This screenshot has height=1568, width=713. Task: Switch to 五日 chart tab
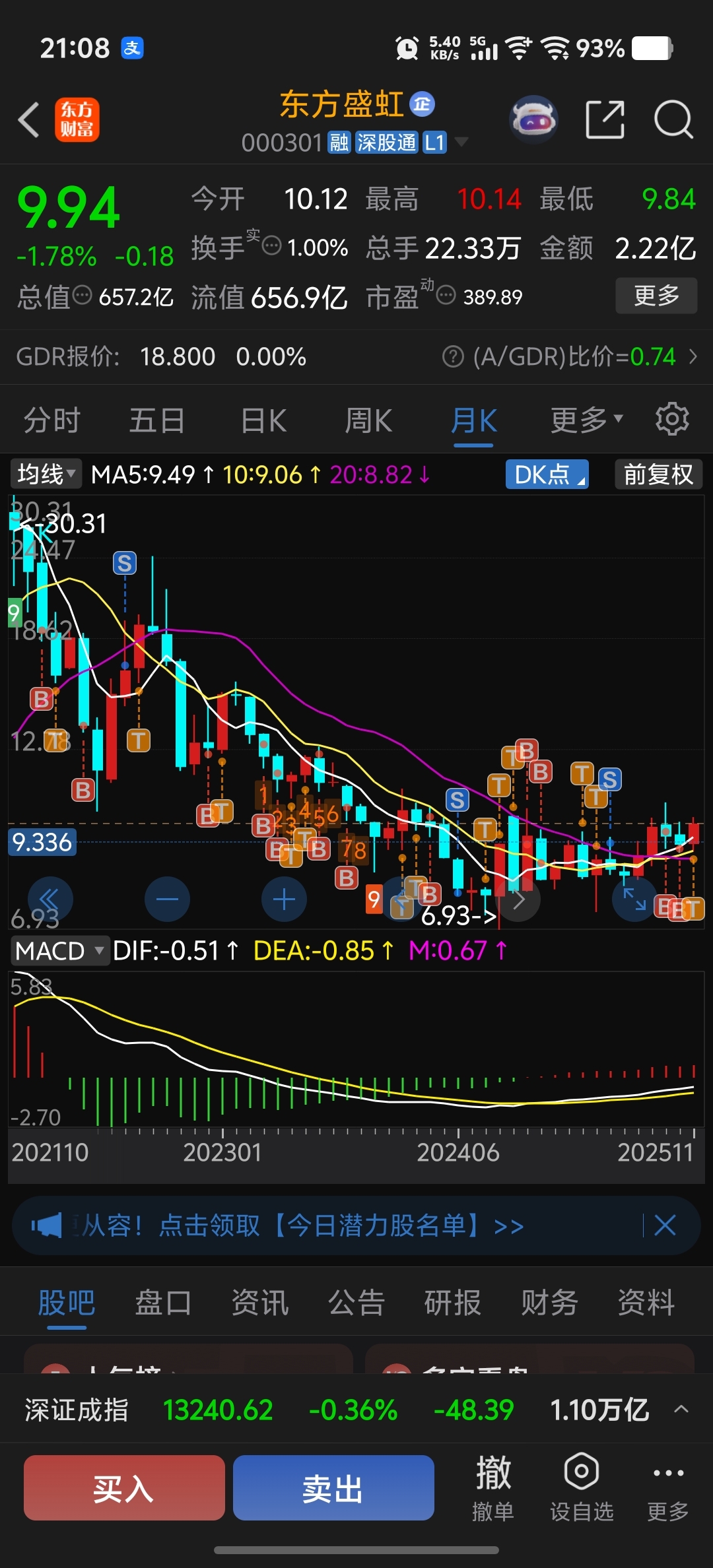coord(157,420)
